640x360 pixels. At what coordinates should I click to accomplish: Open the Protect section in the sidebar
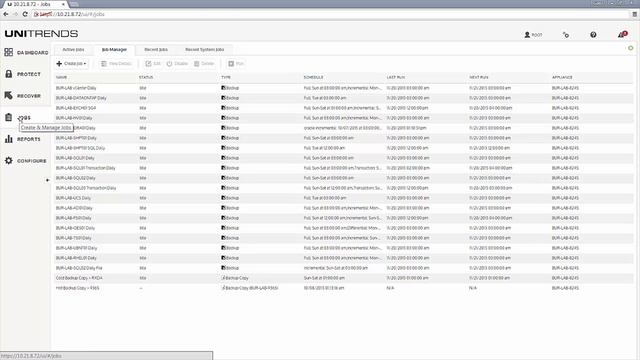29,74
